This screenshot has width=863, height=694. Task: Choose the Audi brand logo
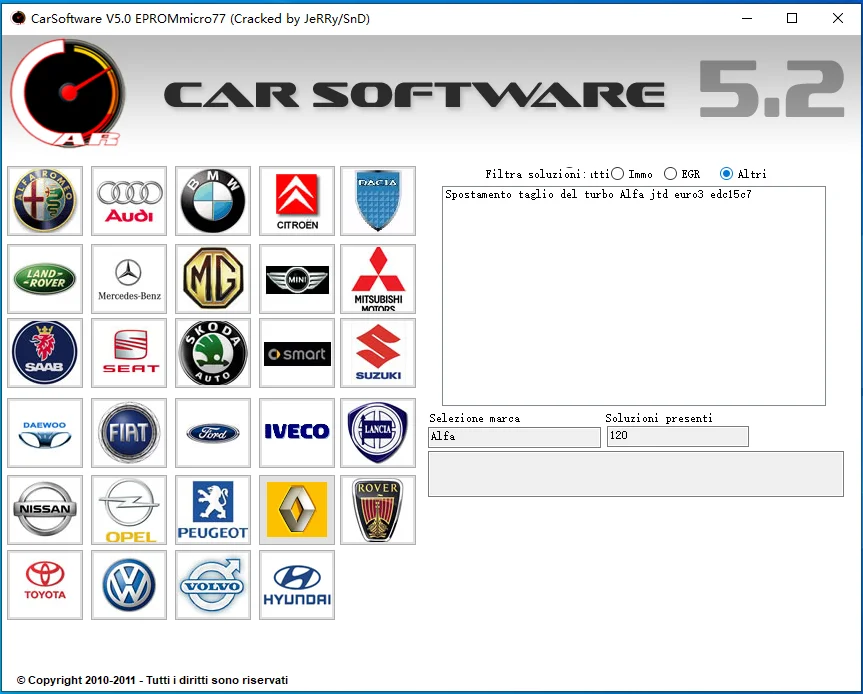click(x=129, y=201)
